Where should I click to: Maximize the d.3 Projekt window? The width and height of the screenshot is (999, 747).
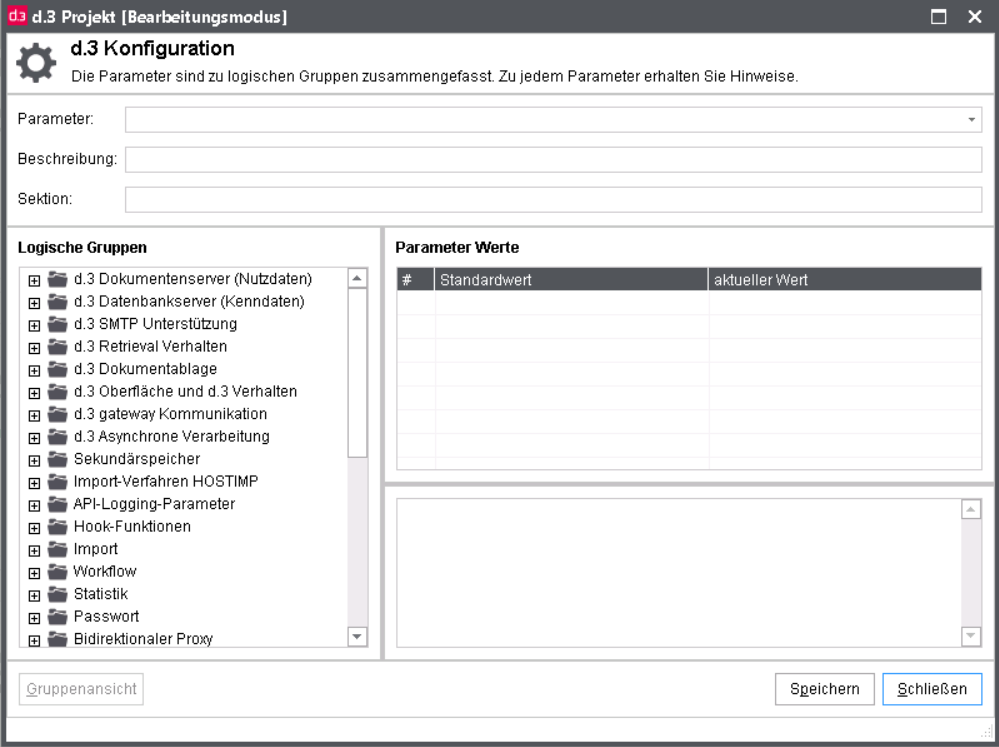(x=938, y=17)
